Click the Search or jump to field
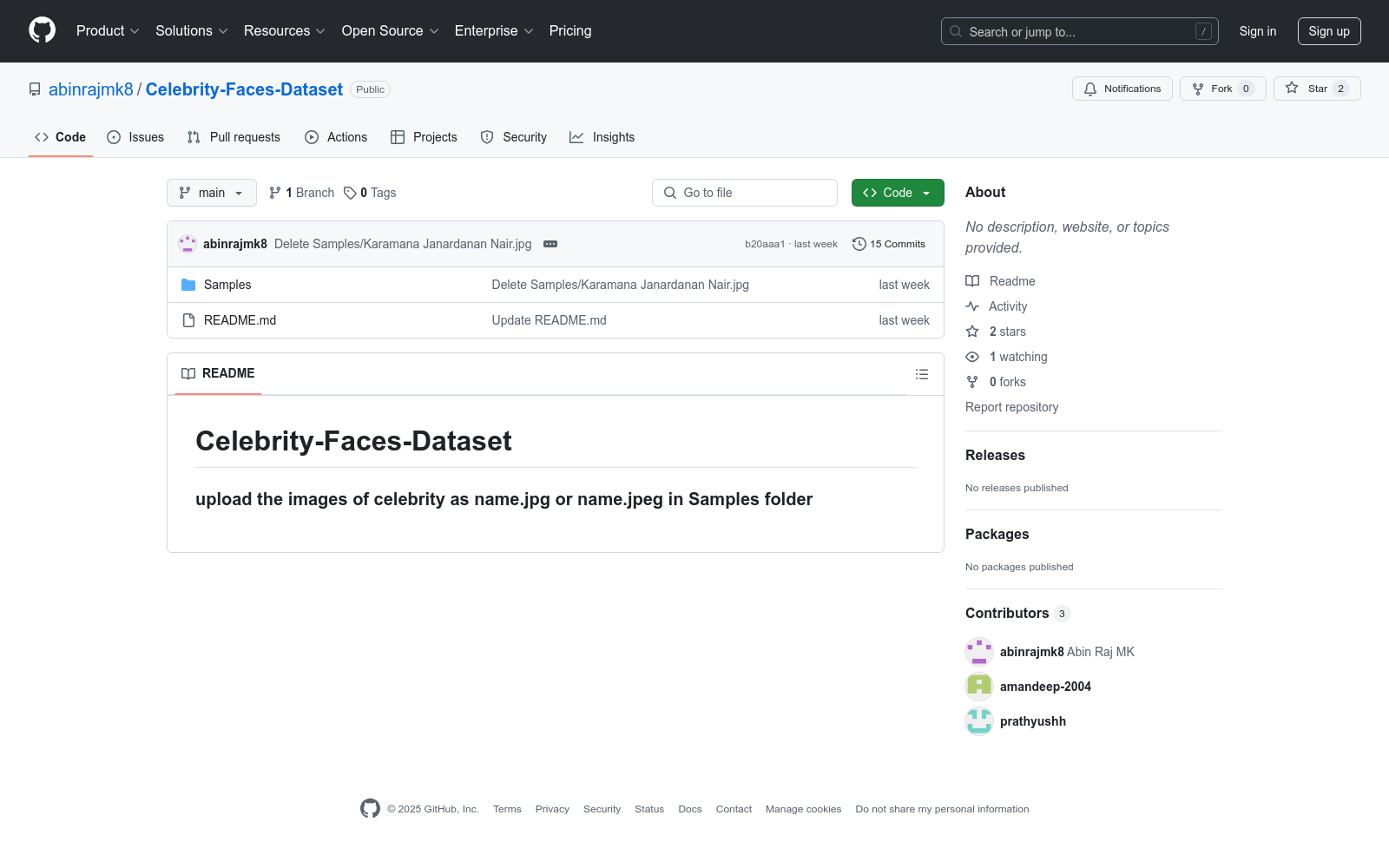The image size is (1389, 868). point(1080,31)
